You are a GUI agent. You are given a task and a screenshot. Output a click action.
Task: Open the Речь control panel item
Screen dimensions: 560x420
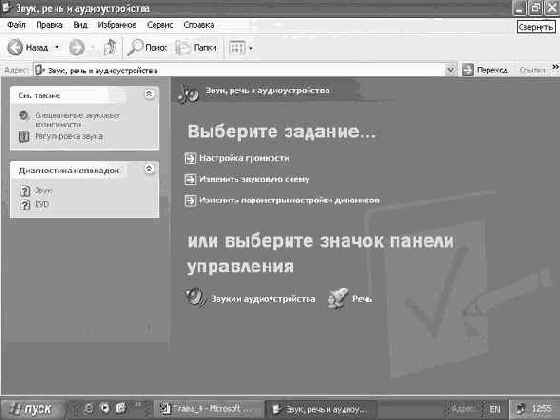[362, 299]
